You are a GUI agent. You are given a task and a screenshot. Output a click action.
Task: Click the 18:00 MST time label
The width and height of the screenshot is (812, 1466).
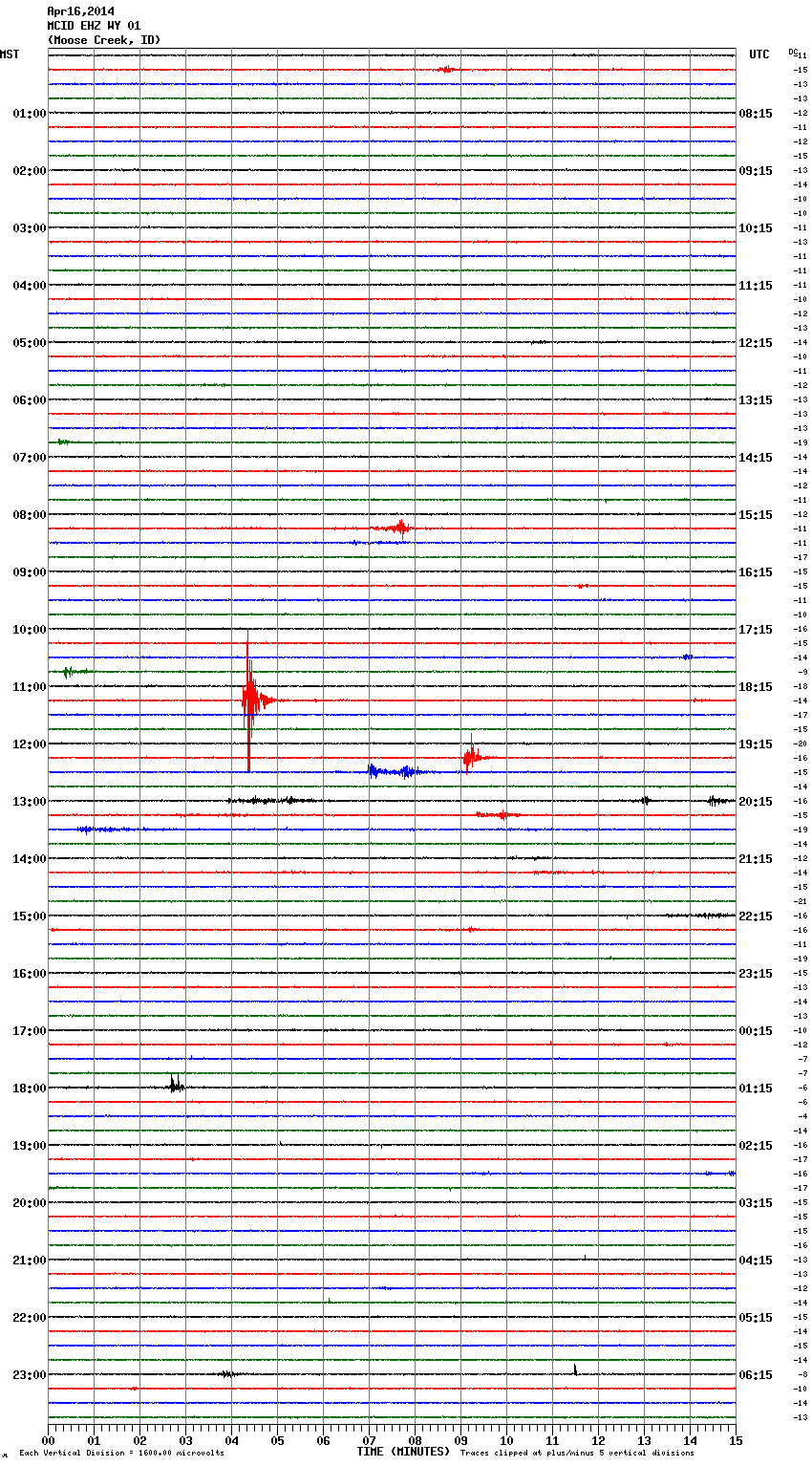click(29, 1089)
